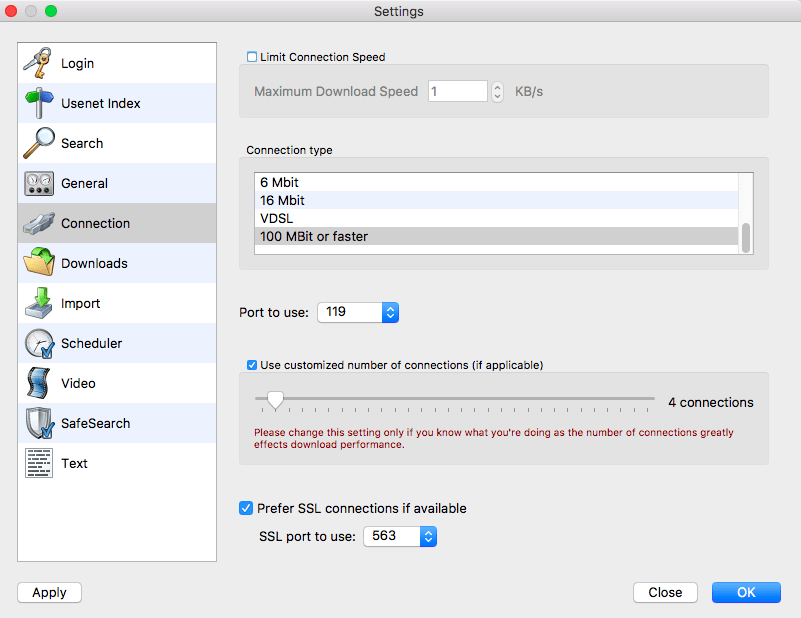The image size is (801, 618).
Task: Open the SSL port to use dropdown
Action: coord(400,536)
